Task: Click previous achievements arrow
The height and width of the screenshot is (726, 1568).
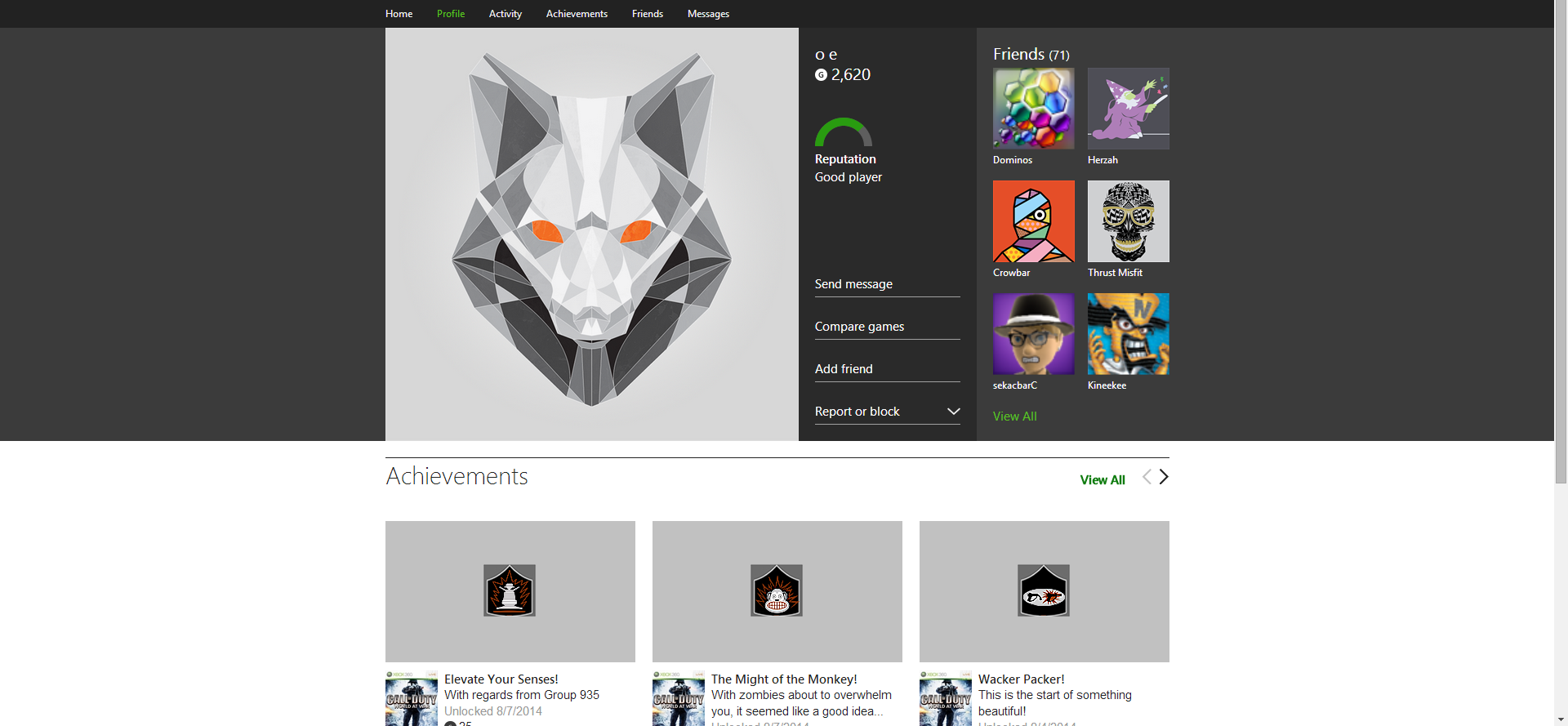Action: [1147, 477]
